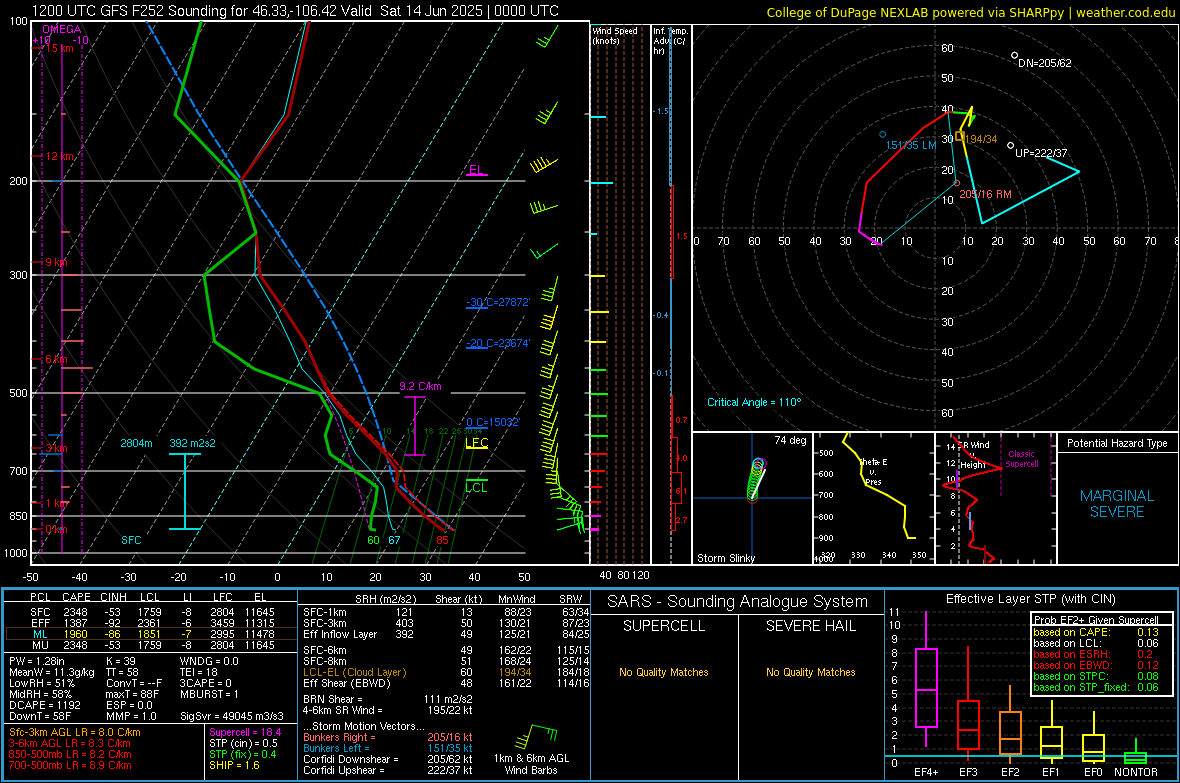Click the based on CAPE probability row

(1096, 632)
